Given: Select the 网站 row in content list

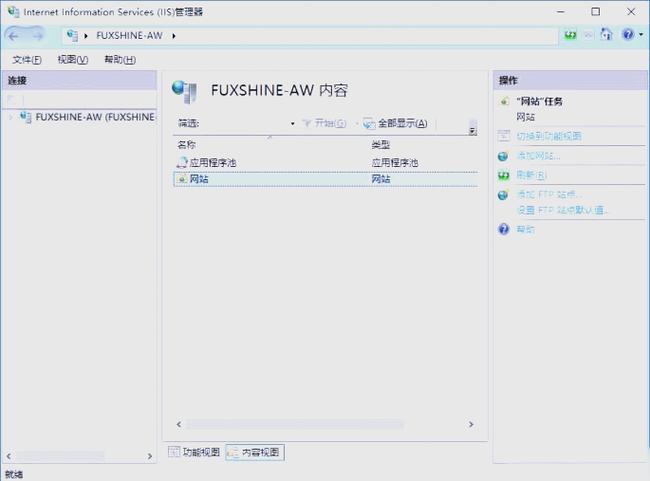Looking at the screenshot, I should tap(326, 179).
